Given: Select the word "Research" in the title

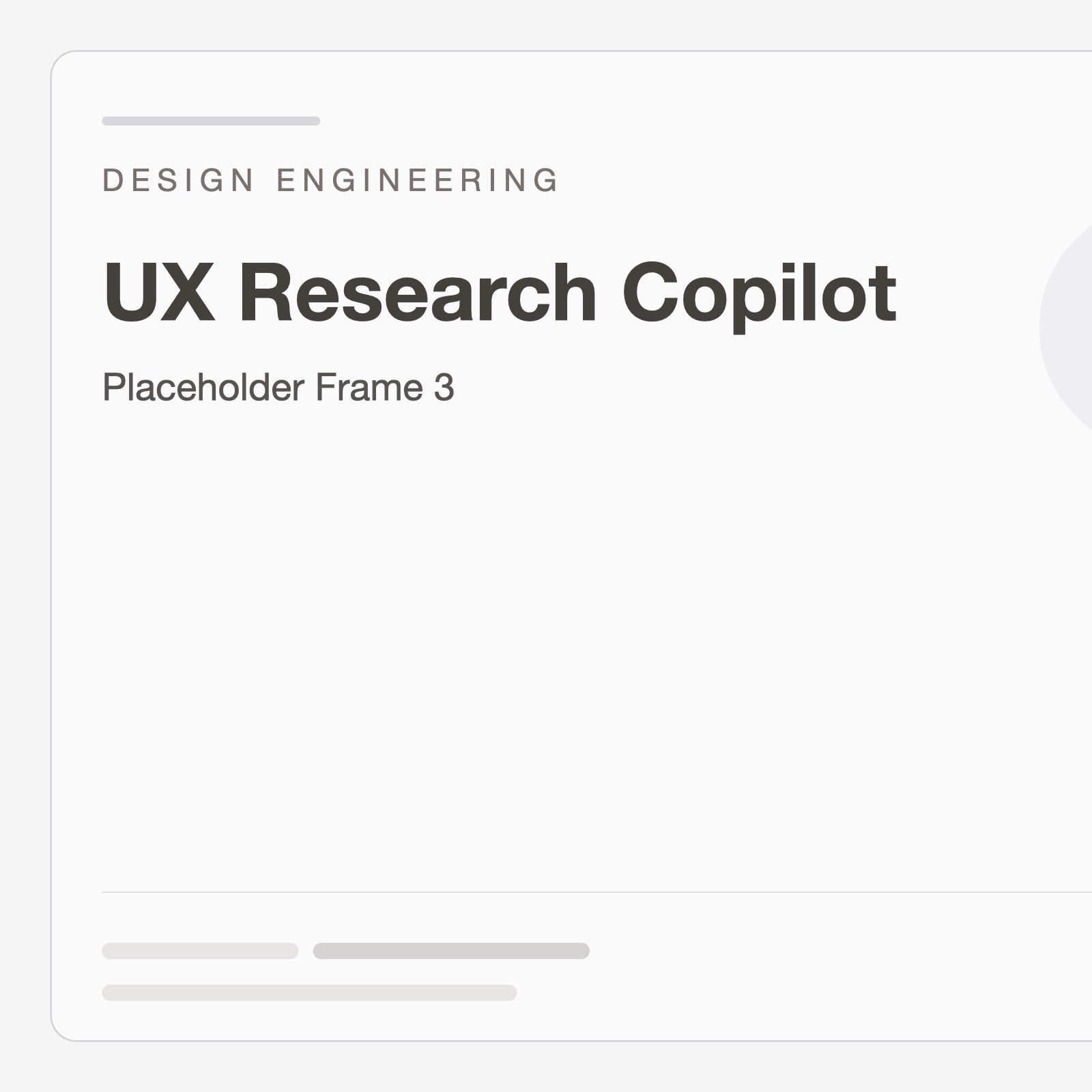Looking at the screenshot, I should 418,293.
